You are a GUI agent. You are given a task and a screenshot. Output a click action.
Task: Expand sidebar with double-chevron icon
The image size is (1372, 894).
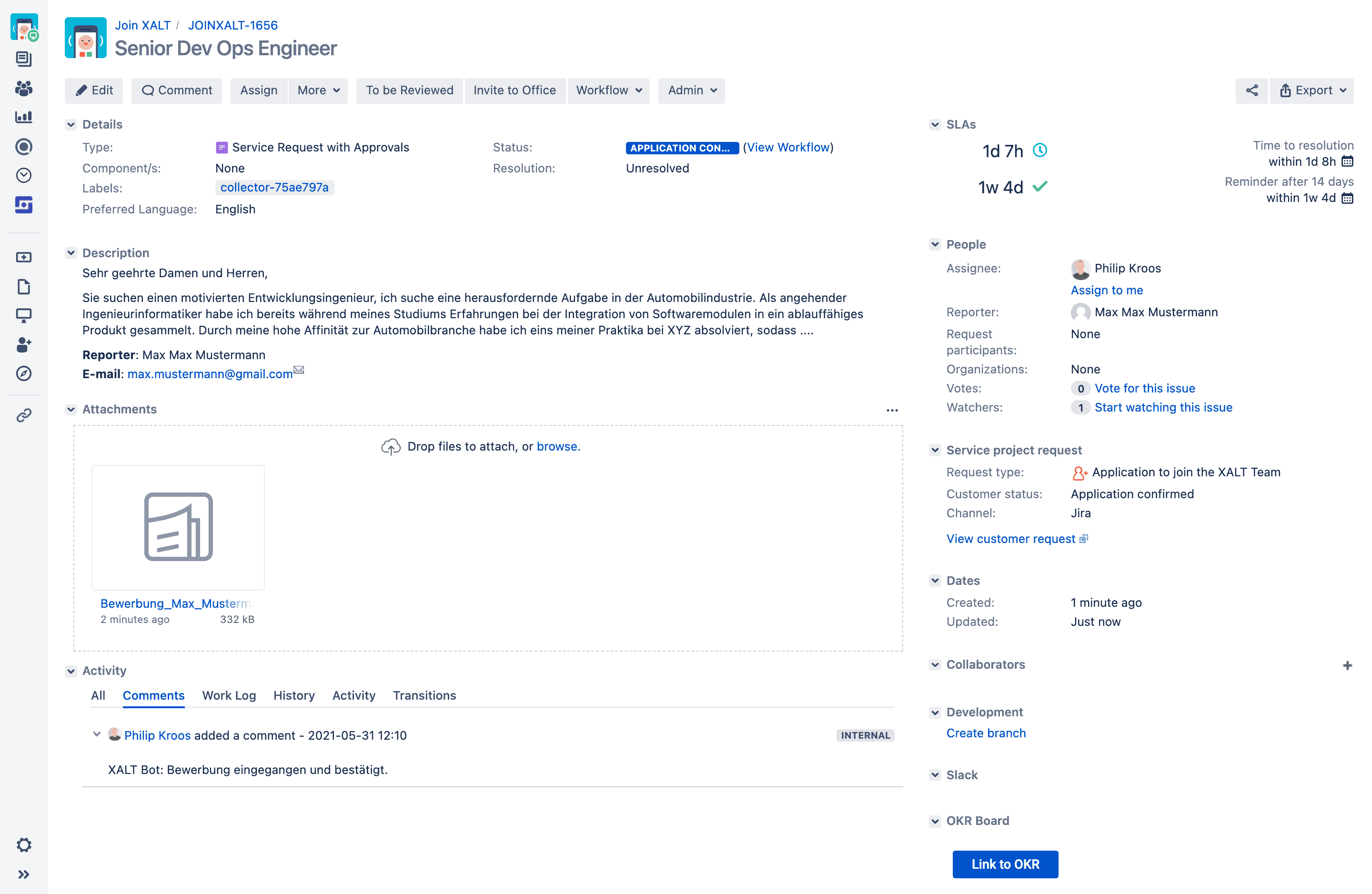[x=24, y=874]
